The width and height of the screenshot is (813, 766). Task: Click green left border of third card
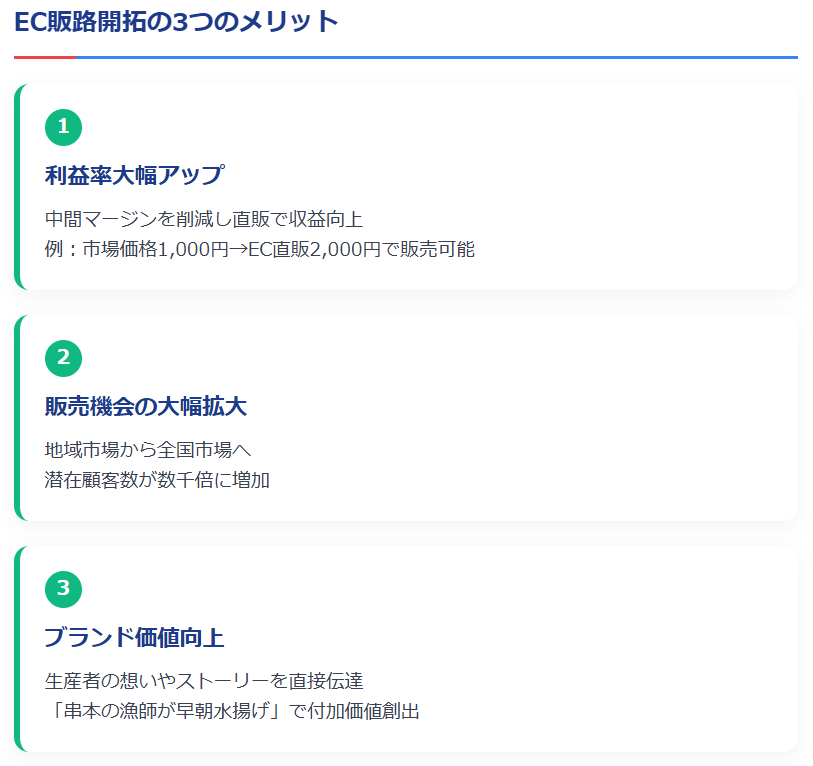[x=17, y=649]
